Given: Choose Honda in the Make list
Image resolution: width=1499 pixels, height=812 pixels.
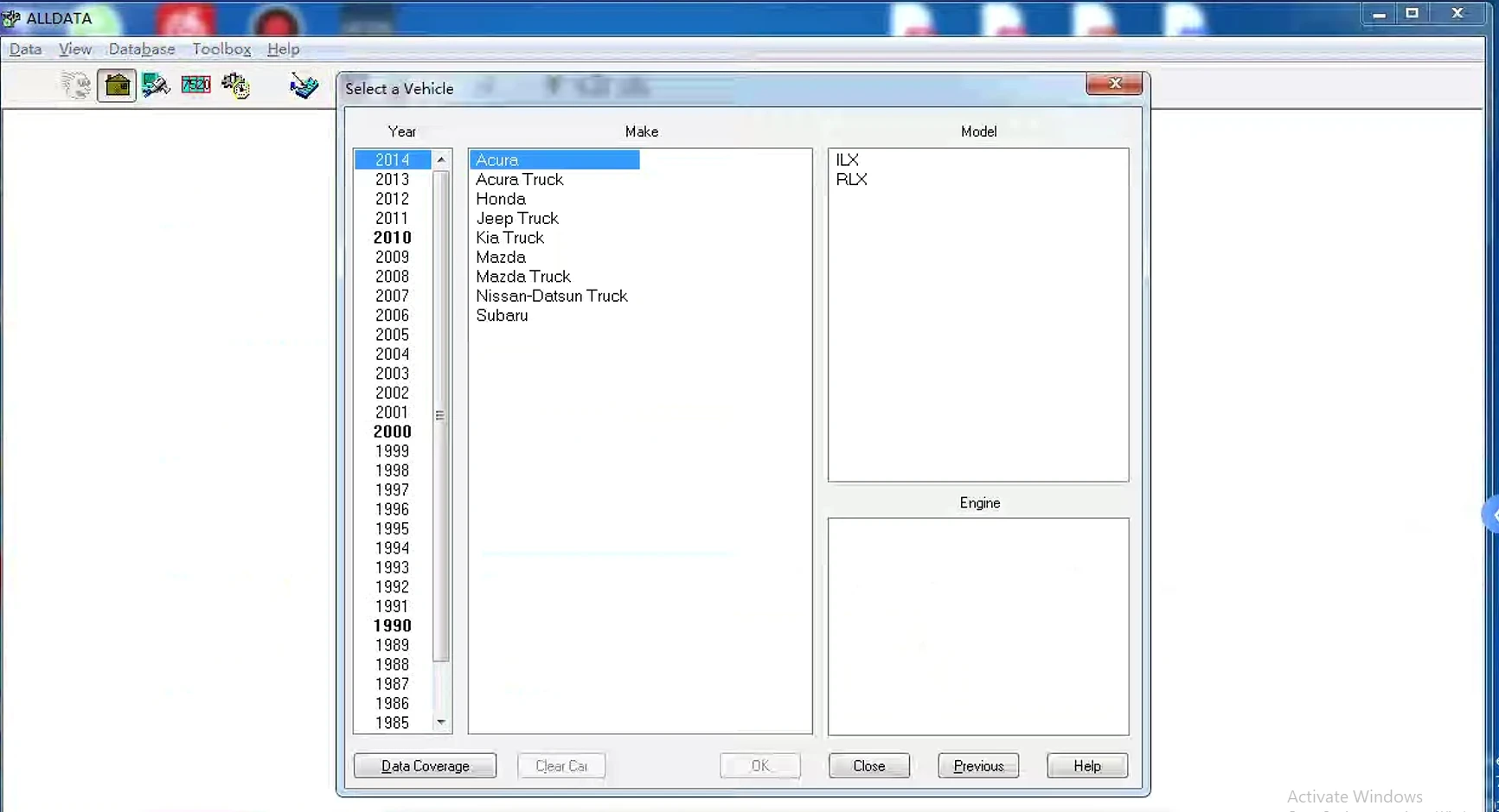Looking at the screenshot, I should 501,199.
